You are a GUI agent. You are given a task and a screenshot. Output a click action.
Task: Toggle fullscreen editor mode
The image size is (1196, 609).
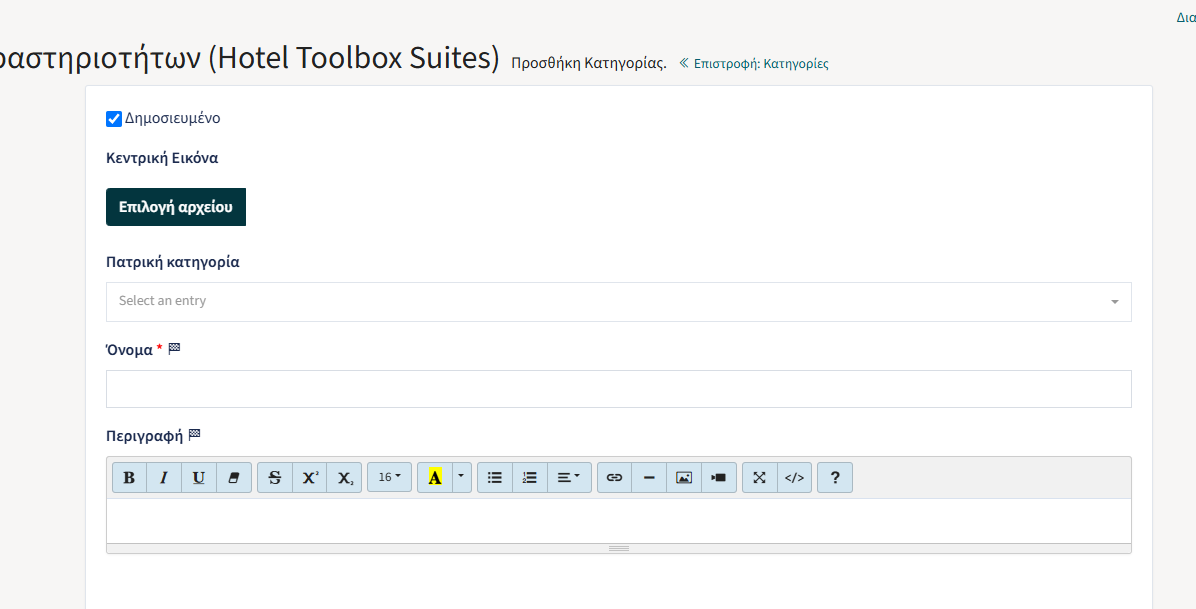click(x=760, y=478)
